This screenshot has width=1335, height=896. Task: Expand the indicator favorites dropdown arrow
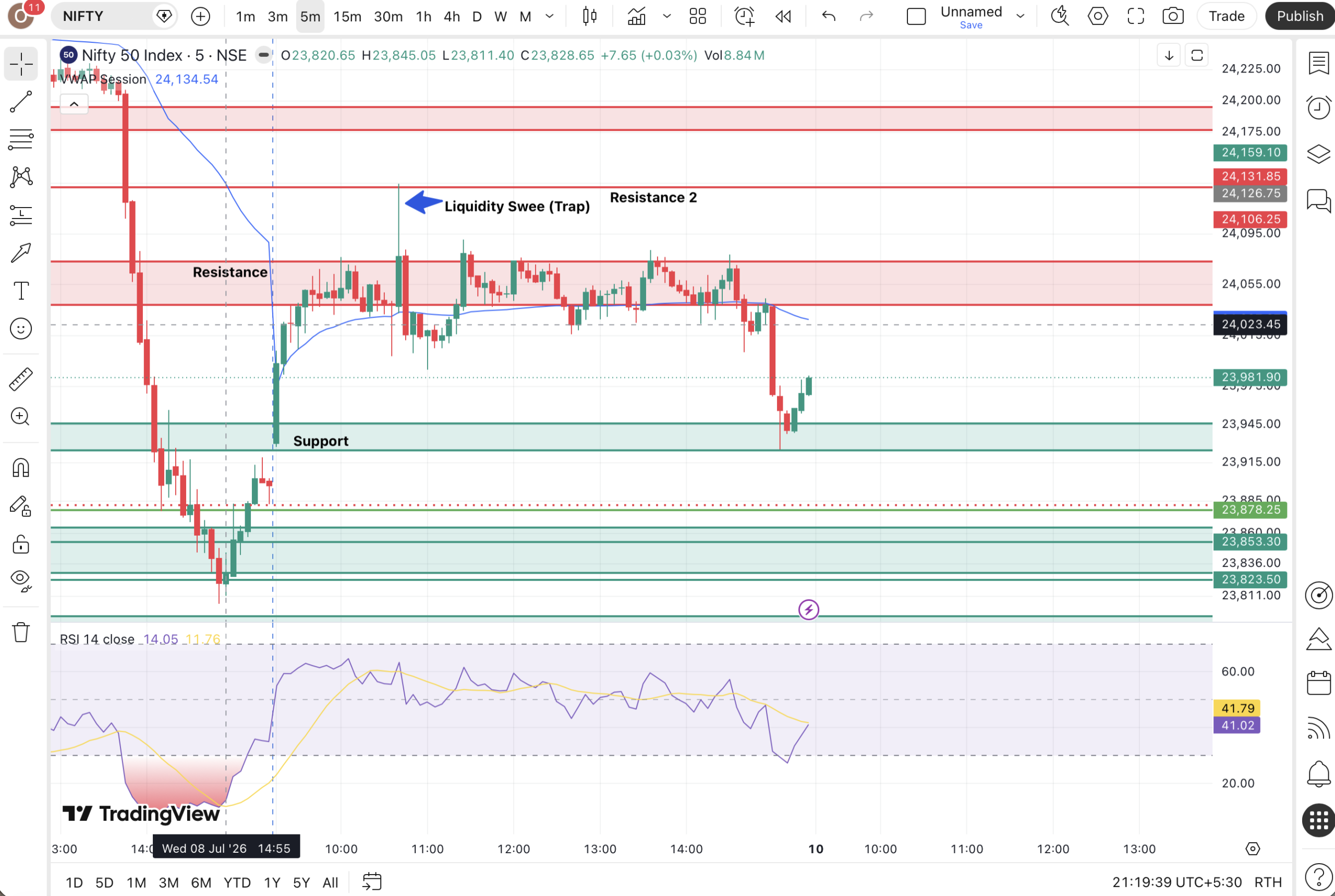[x=666, y=16]
